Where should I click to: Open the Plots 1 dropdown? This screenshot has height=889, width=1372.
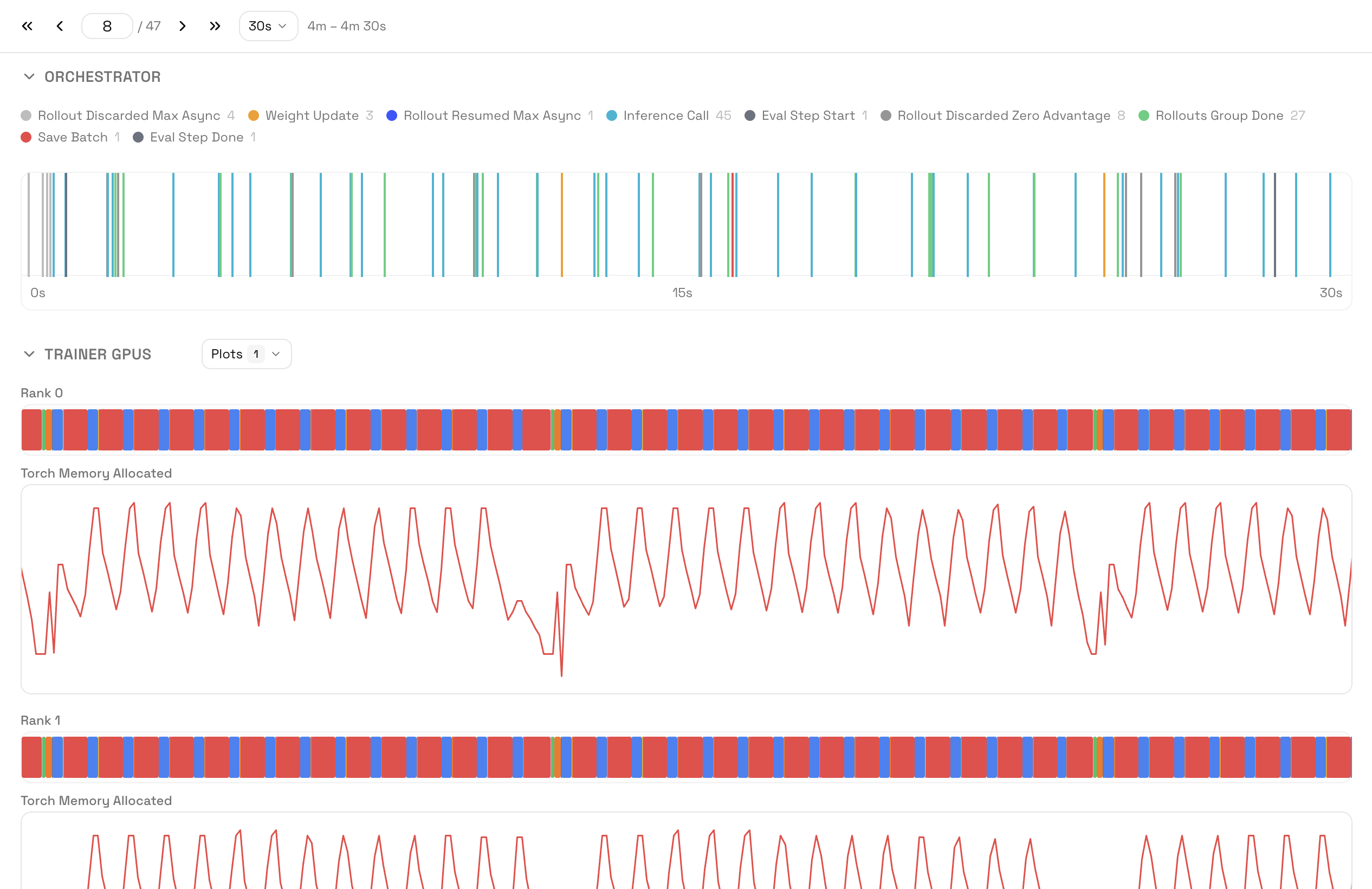coord(247,354)
